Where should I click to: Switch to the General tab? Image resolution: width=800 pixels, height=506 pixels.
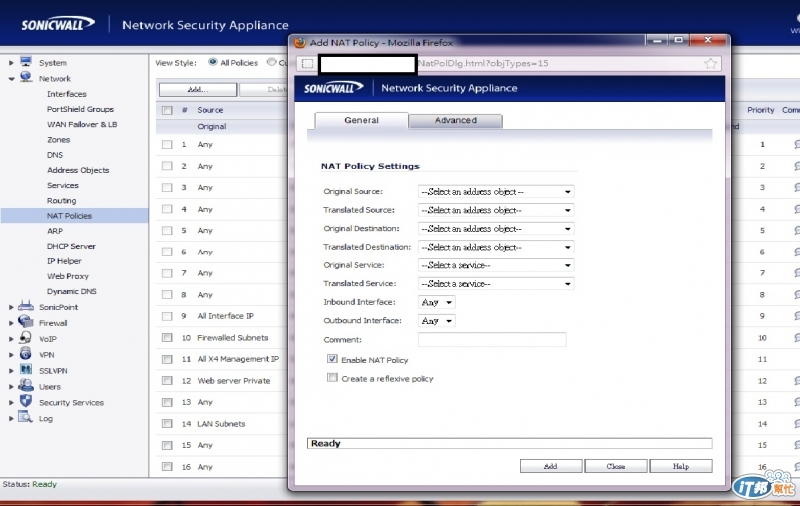361,120
